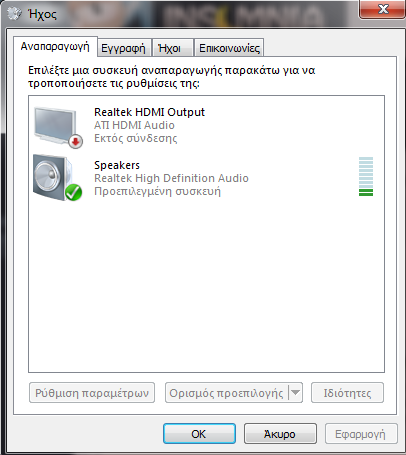This screenshot has height=455, width=406.
Task: Select the Realtek High Definition Audio entry
Action: 171,178
